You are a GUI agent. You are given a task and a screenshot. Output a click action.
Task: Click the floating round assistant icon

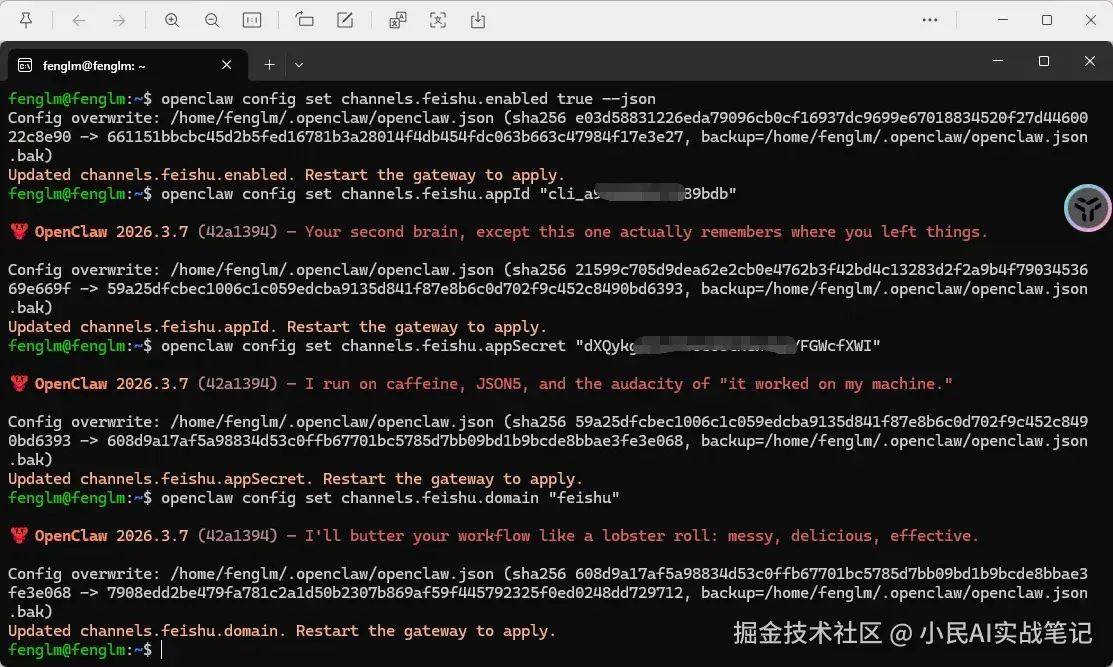[1087, 208]
